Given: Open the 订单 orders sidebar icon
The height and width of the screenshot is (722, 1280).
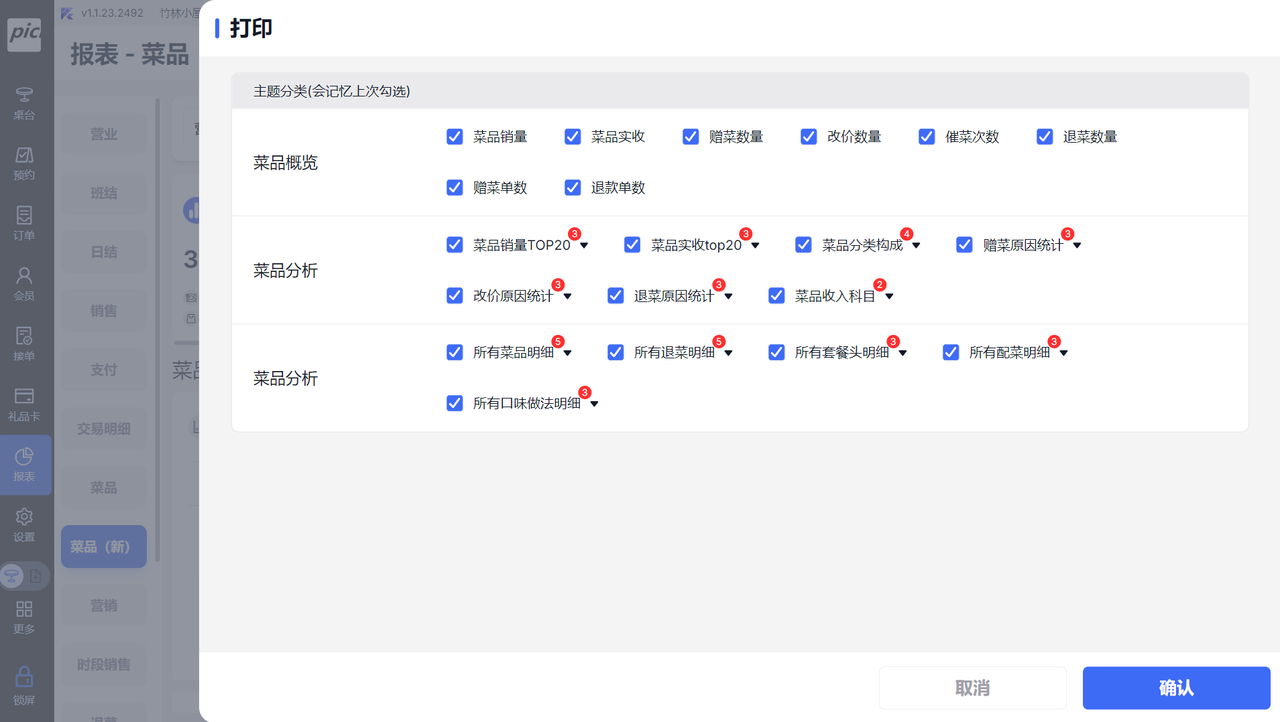Looking at the screenshot, I should (x=24, y=224).
